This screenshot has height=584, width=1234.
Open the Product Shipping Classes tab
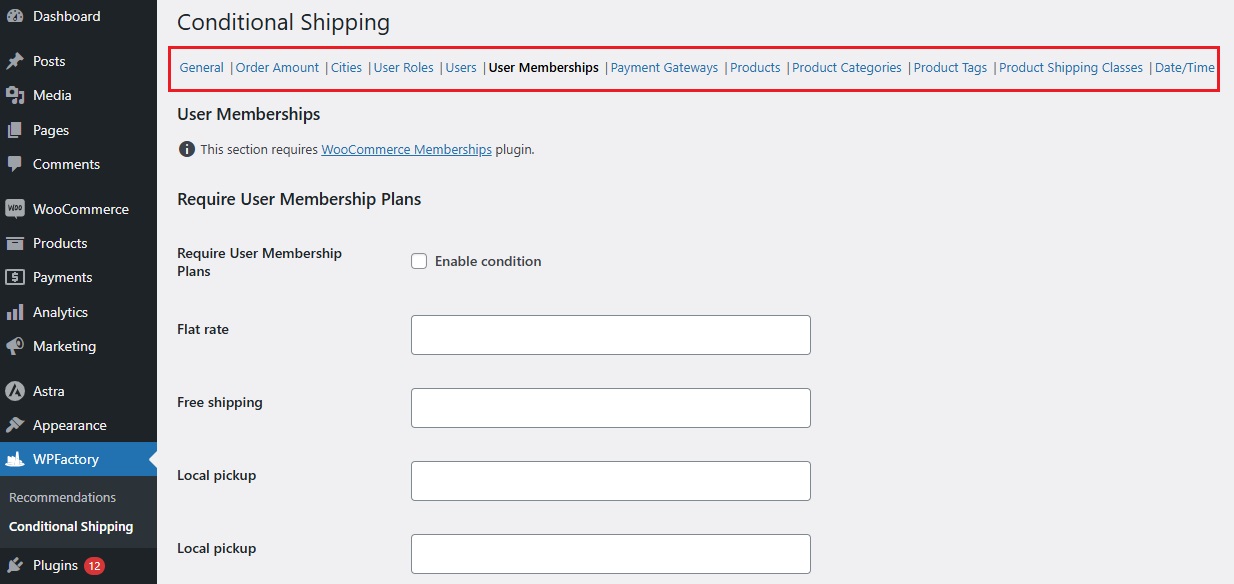pyautogui.click(x=1071, y=68)
